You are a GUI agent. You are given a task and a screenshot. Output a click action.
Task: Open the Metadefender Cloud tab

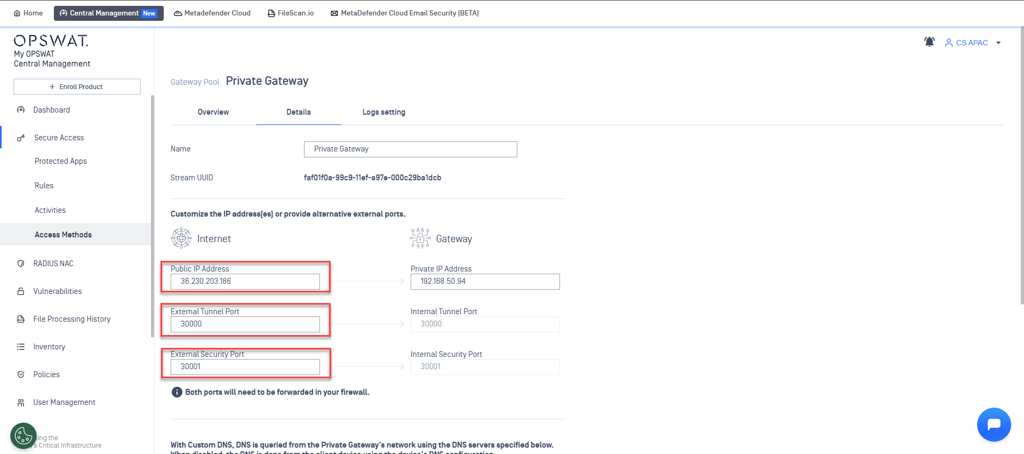tap(212, 13)
